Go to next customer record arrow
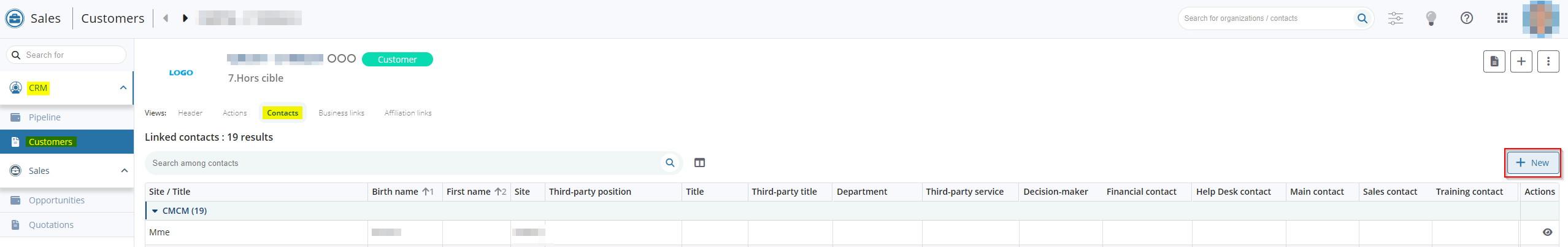 pyautogui.click(x=185, y=18)
